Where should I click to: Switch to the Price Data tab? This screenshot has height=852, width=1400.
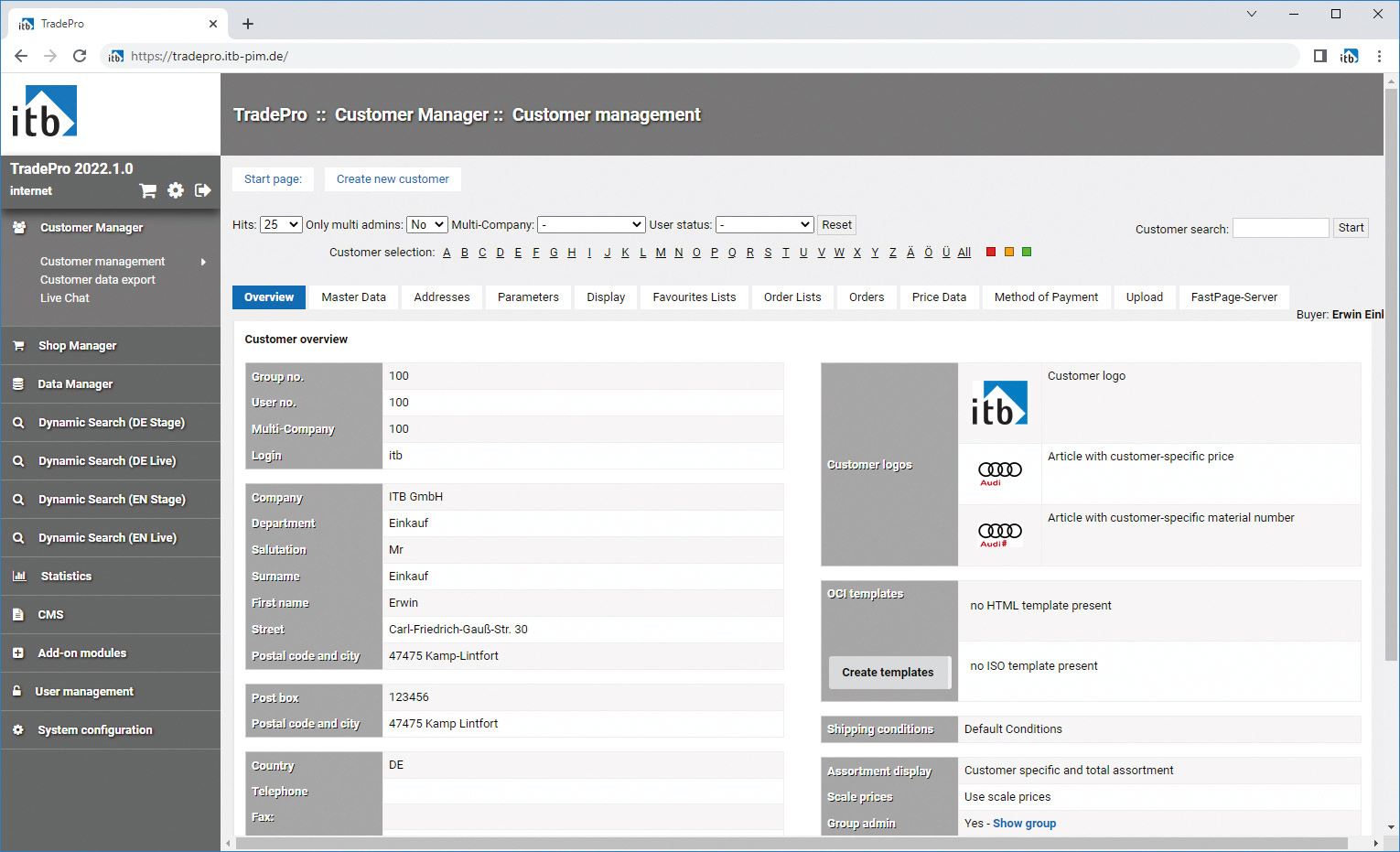point(939,297)
